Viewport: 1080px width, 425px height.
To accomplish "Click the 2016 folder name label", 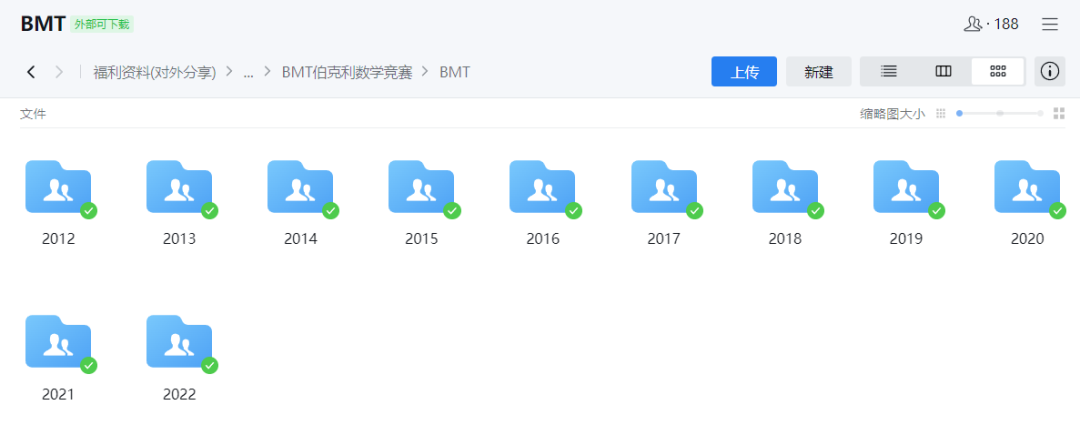I will pyautogui.click(x=543, y=239).
